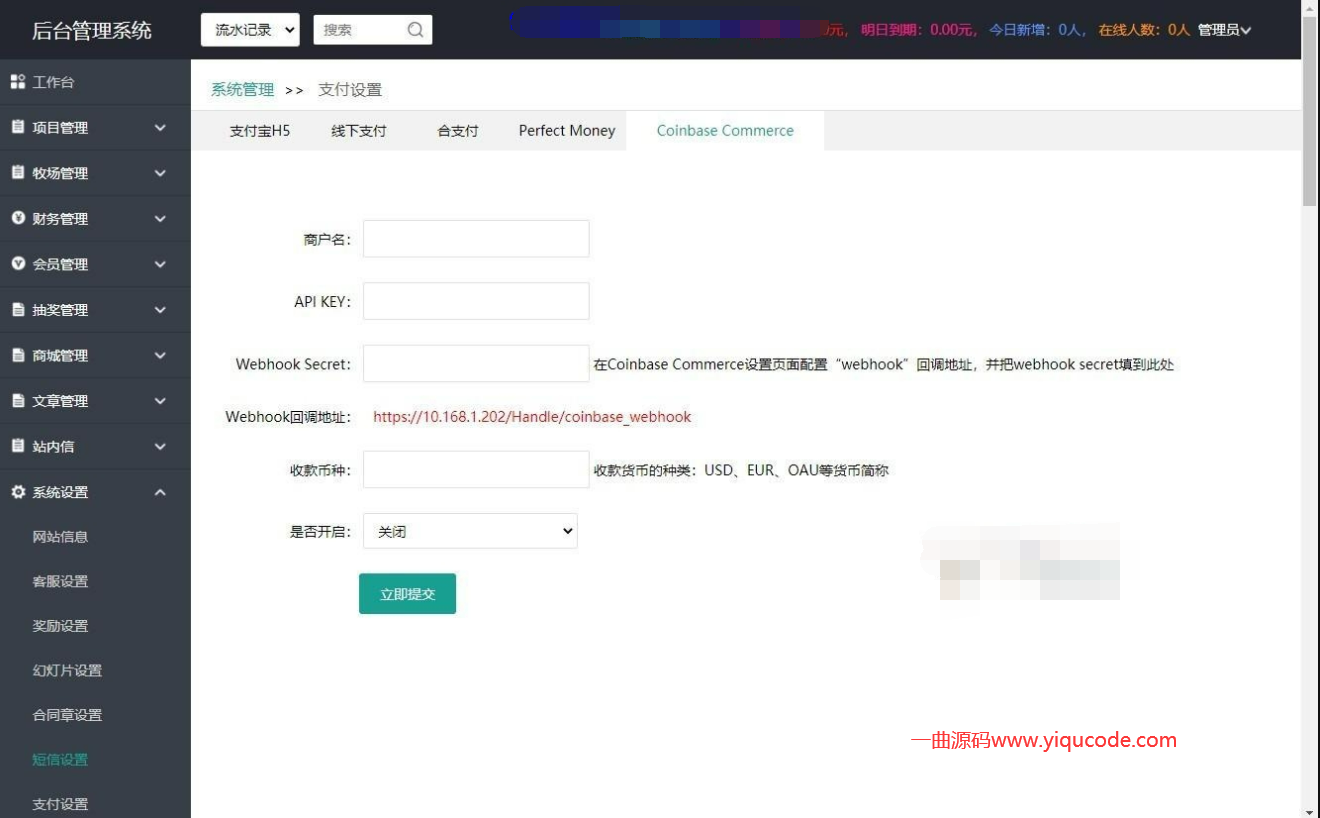Click the 站内信 sidebar icon

18,446
